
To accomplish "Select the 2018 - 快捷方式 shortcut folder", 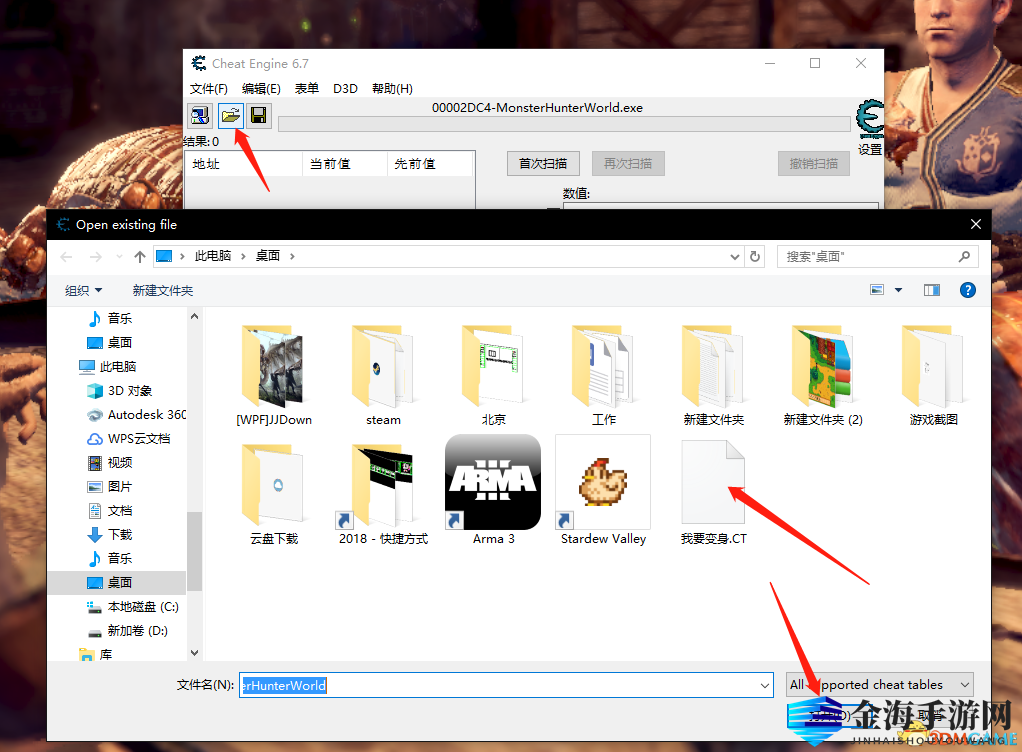I will (383, 494).
